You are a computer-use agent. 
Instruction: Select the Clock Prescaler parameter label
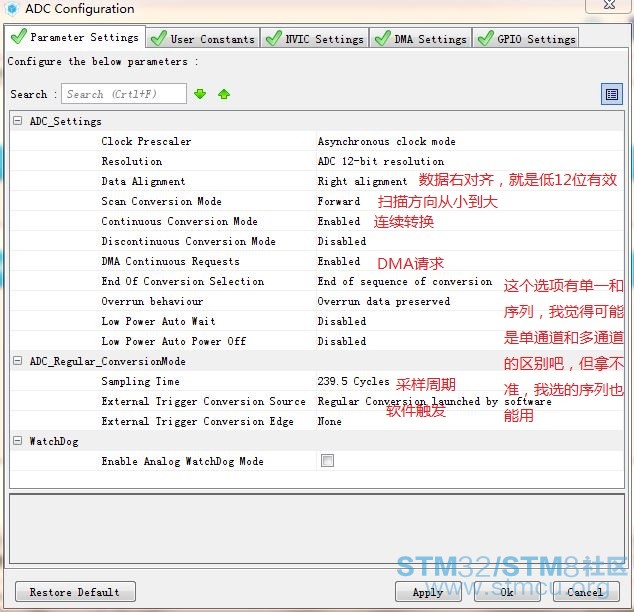146,141
